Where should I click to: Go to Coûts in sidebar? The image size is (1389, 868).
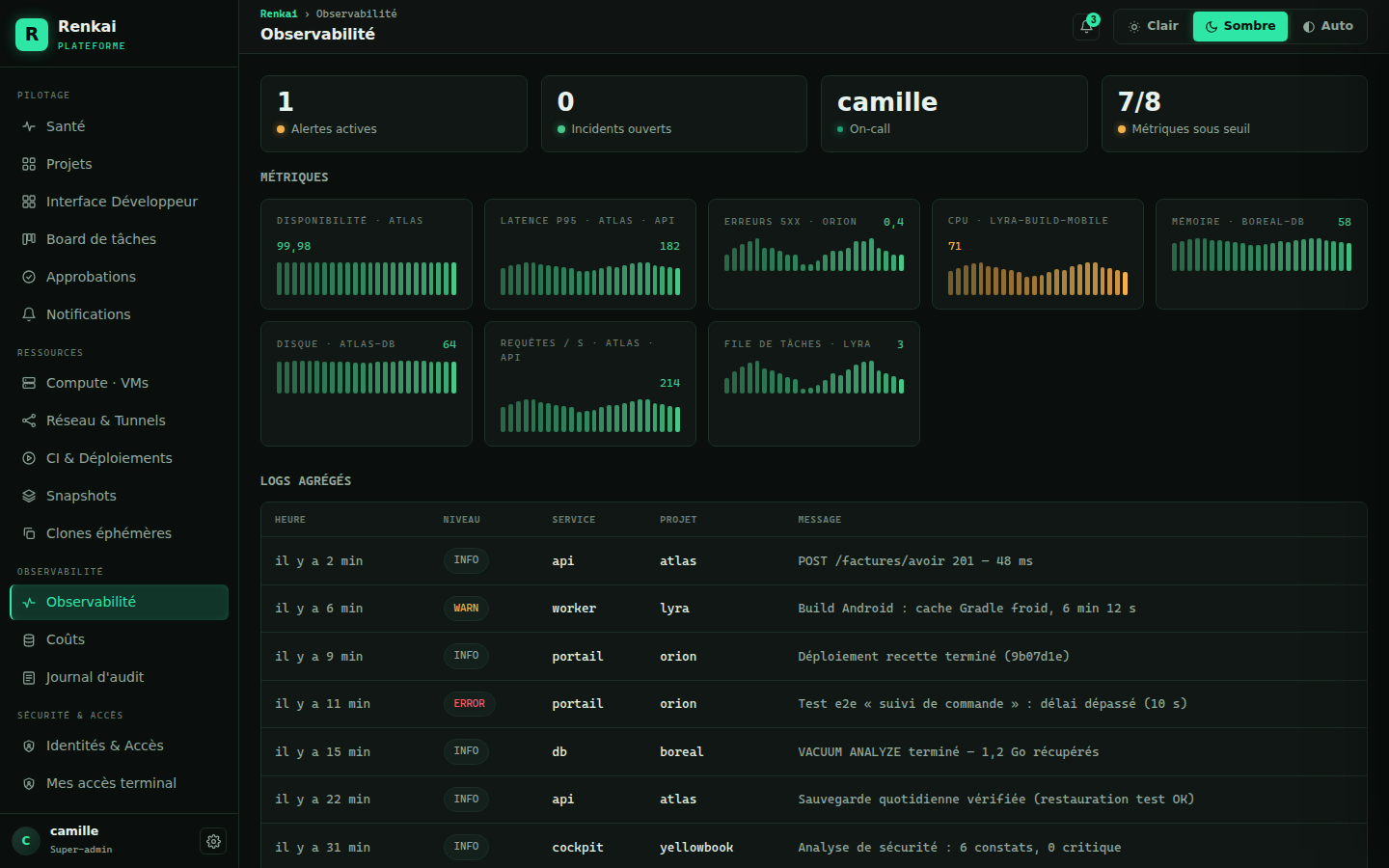point(120,639)
